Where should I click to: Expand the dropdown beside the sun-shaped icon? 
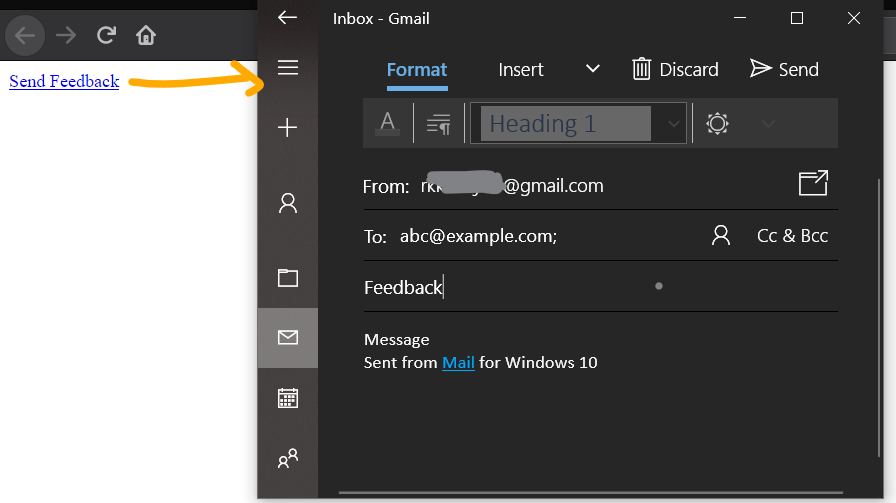click(x=768, y=124)
